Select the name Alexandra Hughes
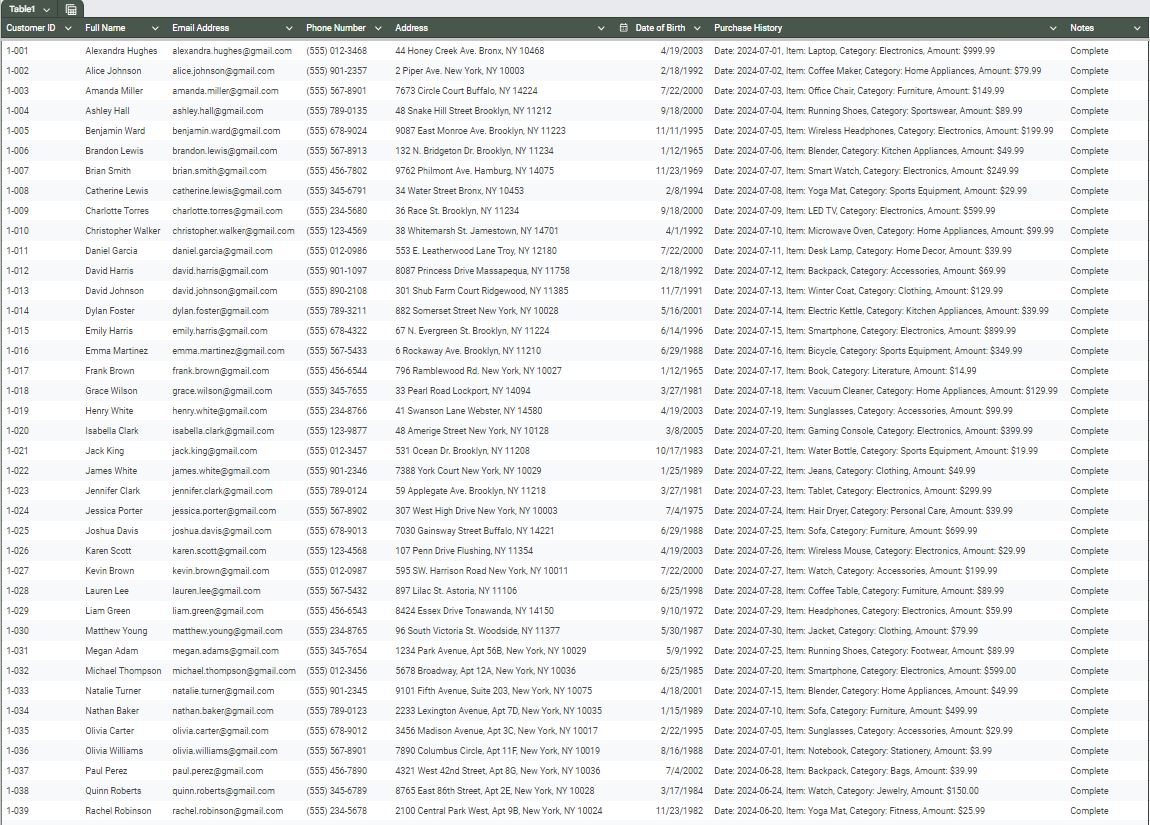The width and height of the screenshot is (1150, 825). pyautogui.click(x=121, y=51)
